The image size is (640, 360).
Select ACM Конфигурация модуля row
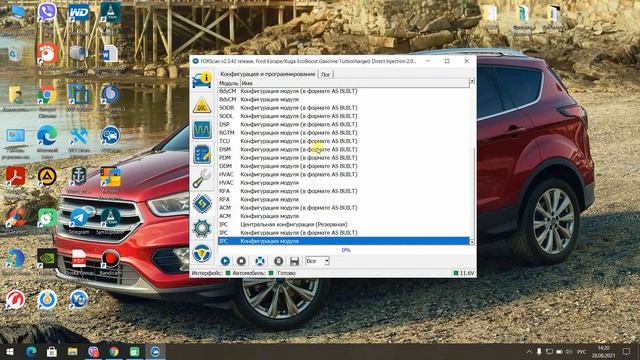pyautogui.click(x=344, y=216)
